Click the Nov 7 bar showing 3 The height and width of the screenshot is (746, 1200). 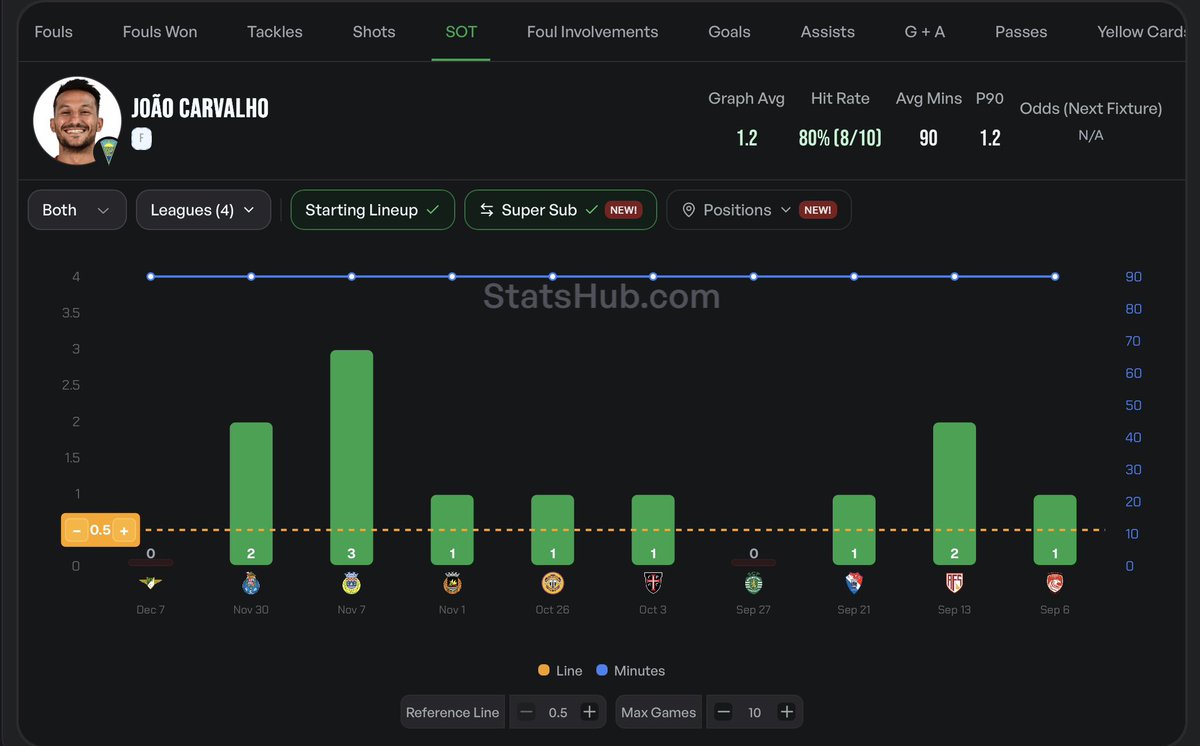[351, 458]
